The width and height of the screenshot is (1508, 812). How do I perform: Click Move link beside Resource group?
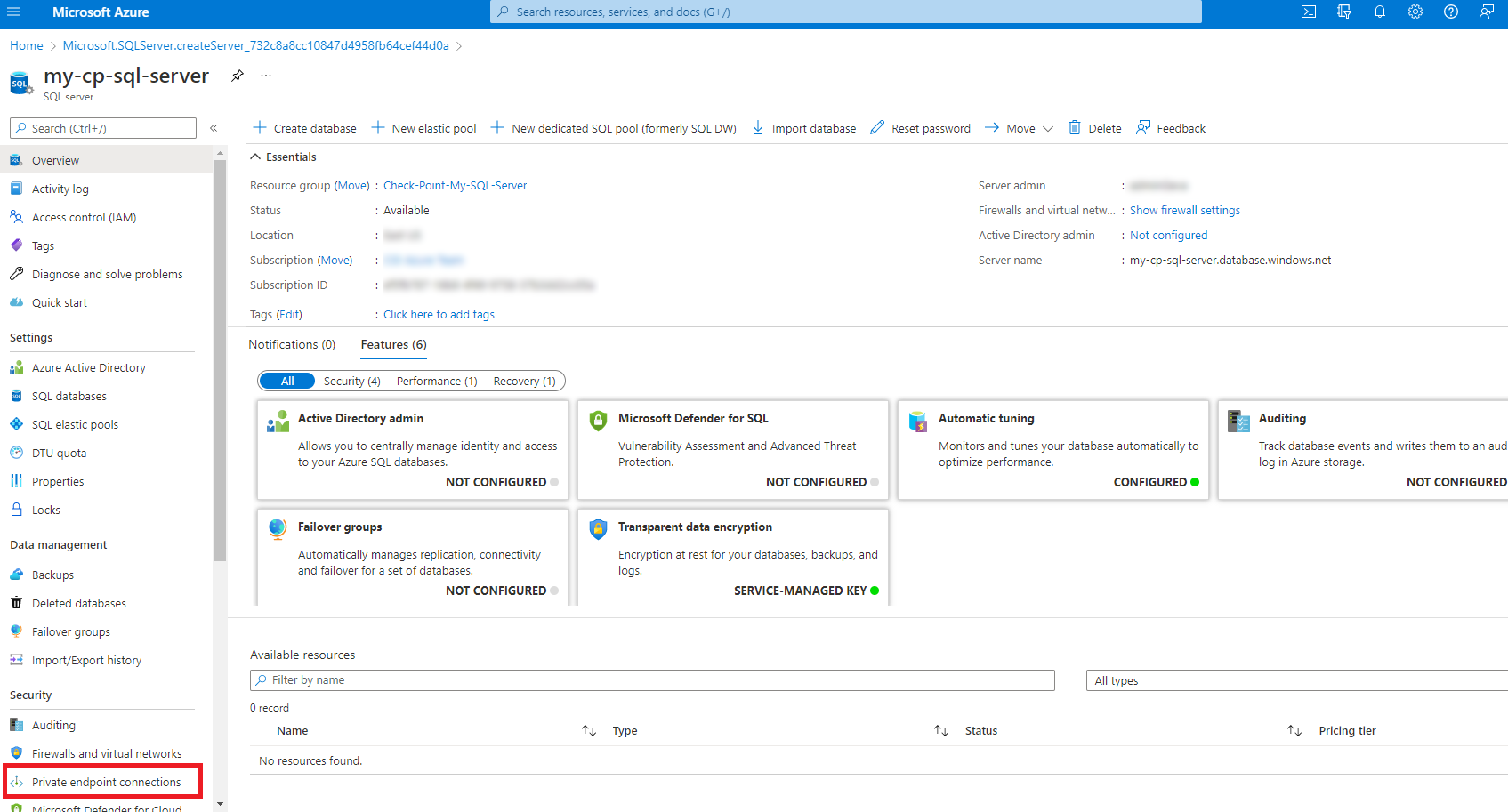(x=352, y=185)
